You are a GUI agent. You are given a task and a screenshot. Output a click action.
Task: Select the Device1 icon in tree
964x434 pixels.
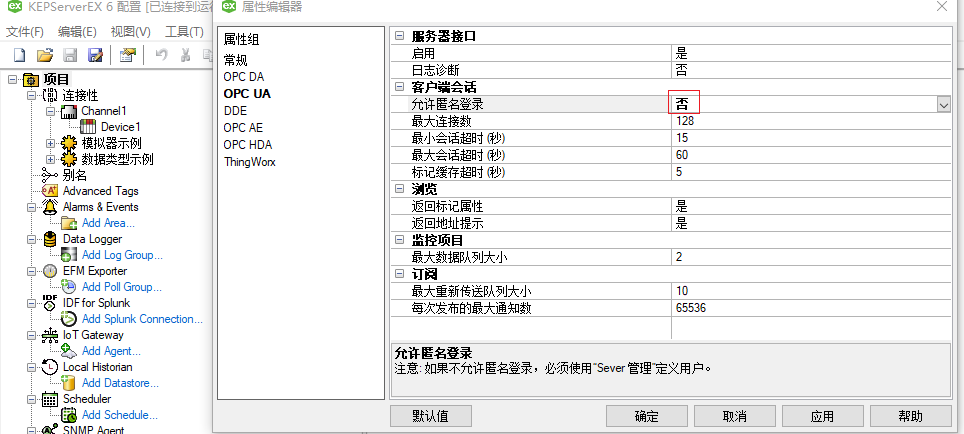point(88,127)
